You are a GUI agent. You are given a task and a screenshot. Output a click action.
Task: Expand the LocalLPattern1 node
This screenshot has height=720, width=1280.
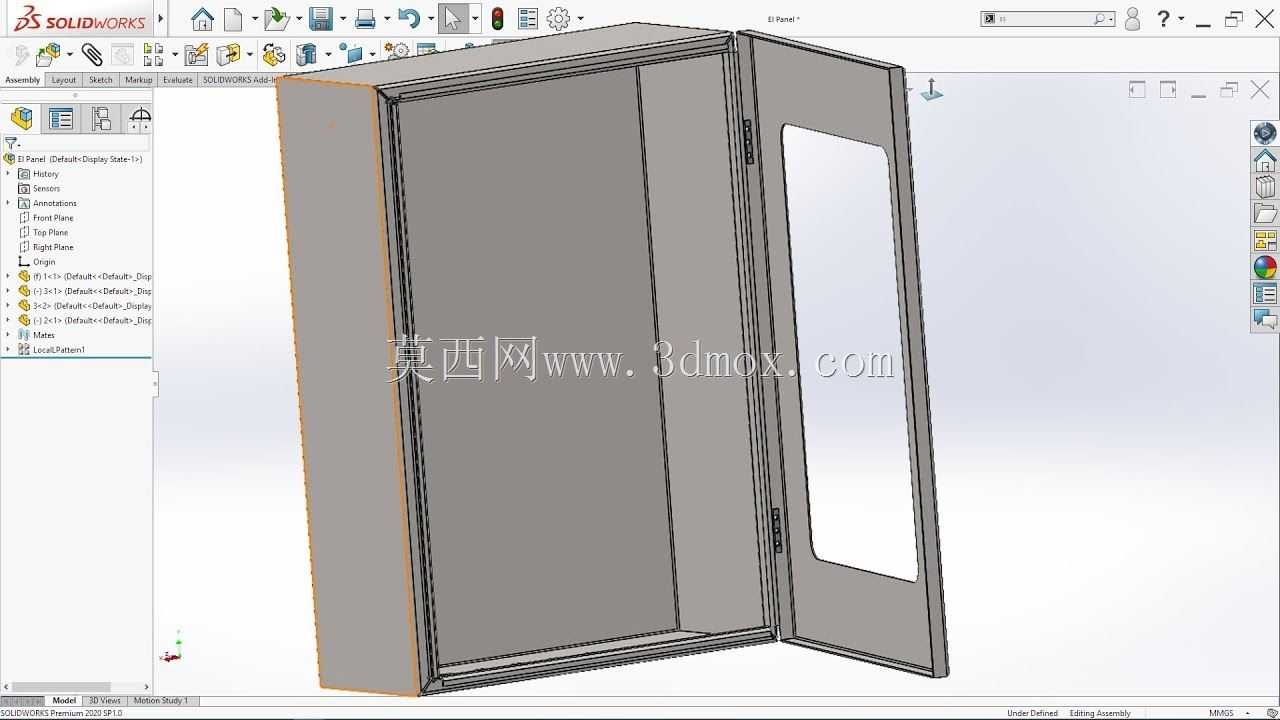8,349
